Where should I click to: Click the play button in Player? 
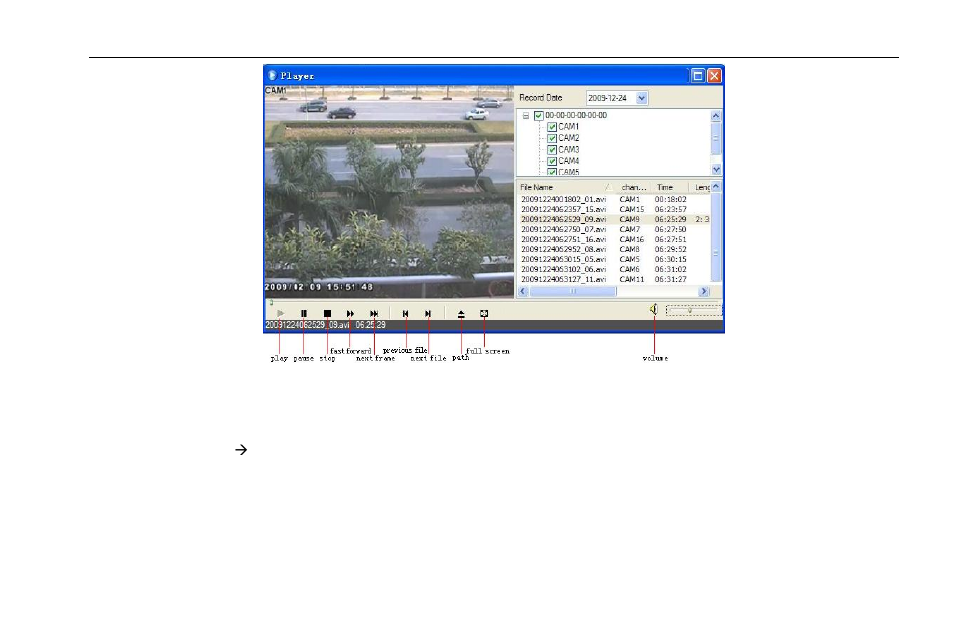pyautogui.click(x=280, y=313)
